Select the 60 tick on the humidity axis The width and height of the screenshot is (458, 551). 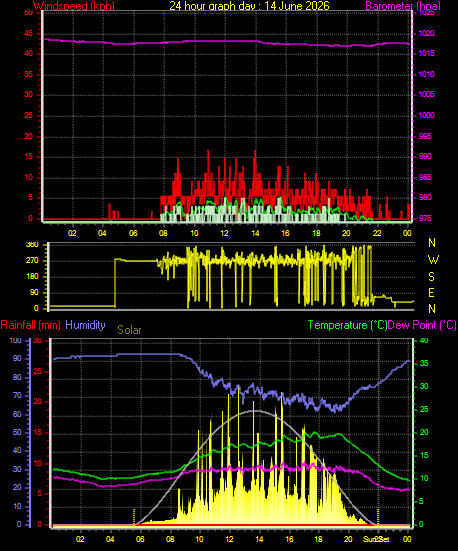[x=17, y=414]
